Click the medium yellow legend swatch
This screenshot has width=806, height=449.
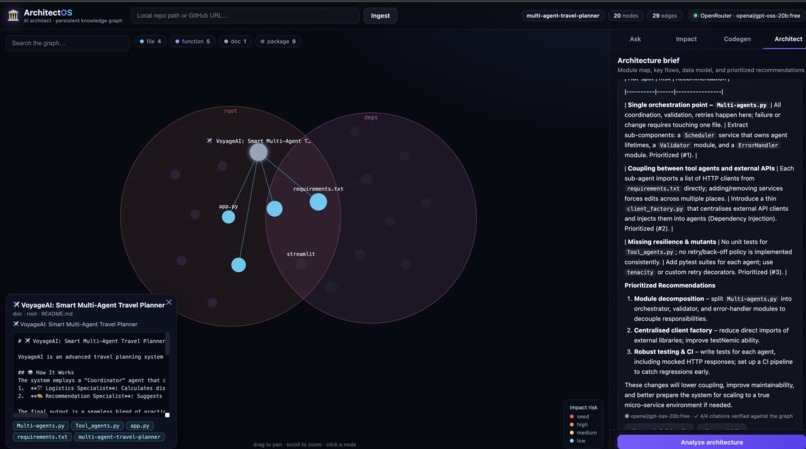pyautogui.click(x=572, y=433)
